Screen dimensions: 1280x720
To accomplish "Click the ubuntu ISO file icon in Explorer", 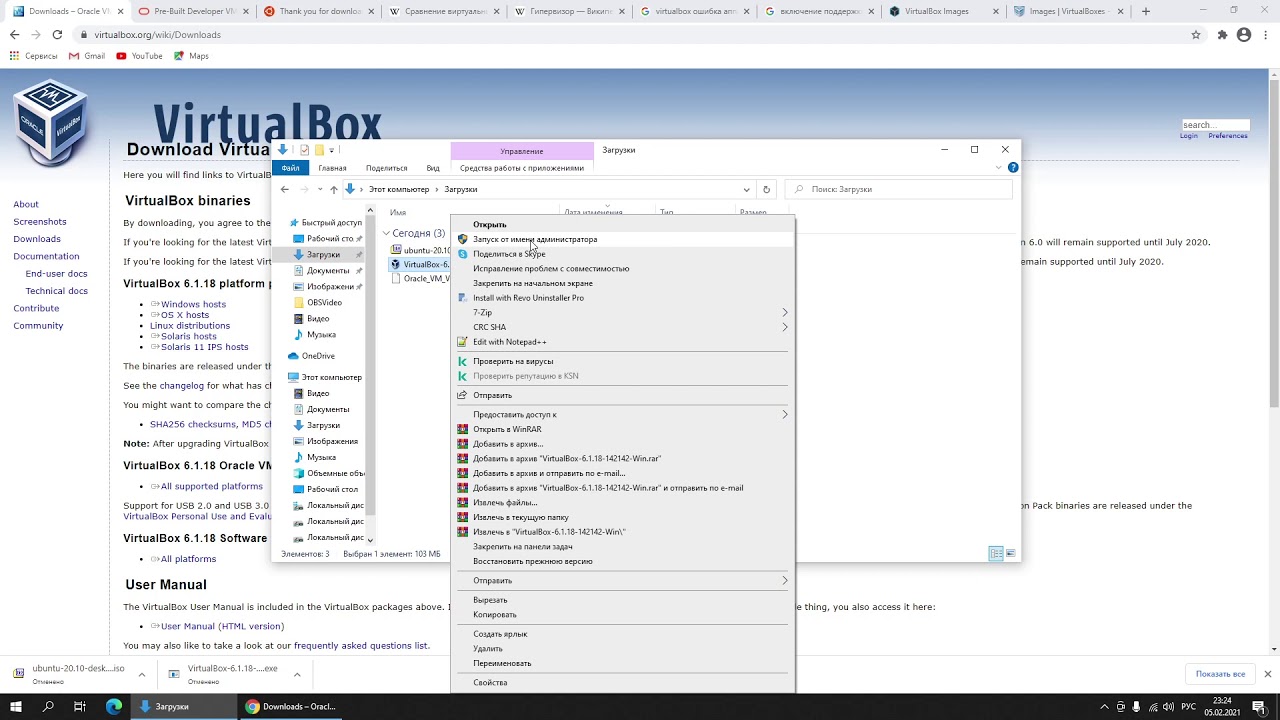I will 396,250.
